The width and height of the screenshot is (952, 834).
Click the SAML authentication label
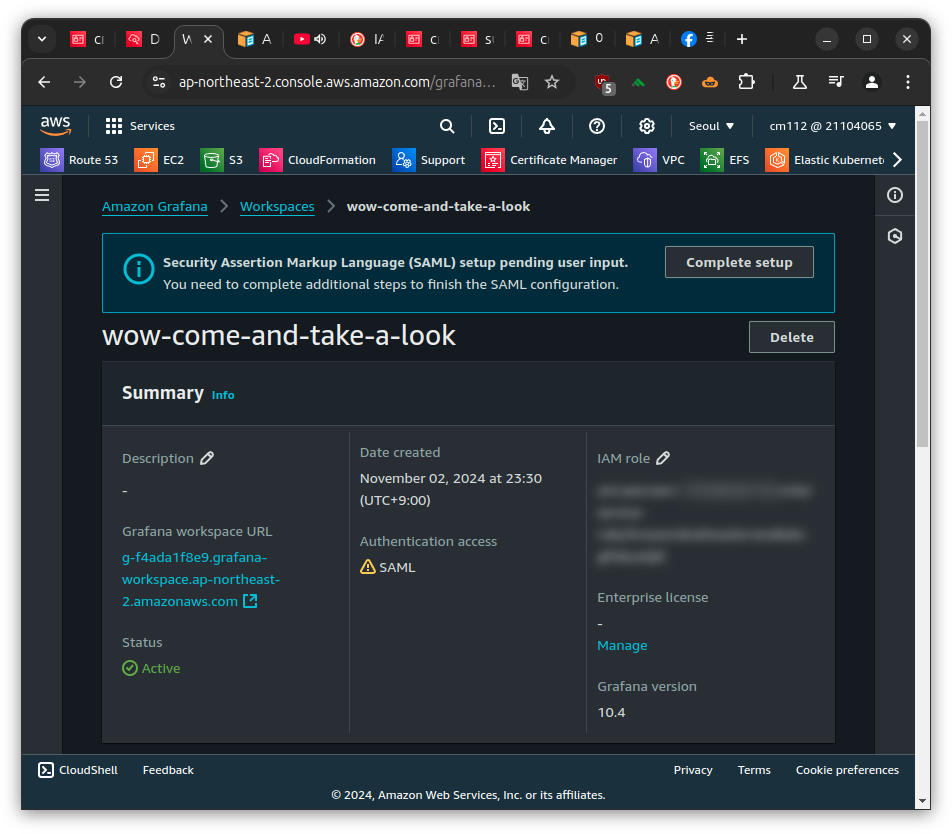[x=397, y=568]
